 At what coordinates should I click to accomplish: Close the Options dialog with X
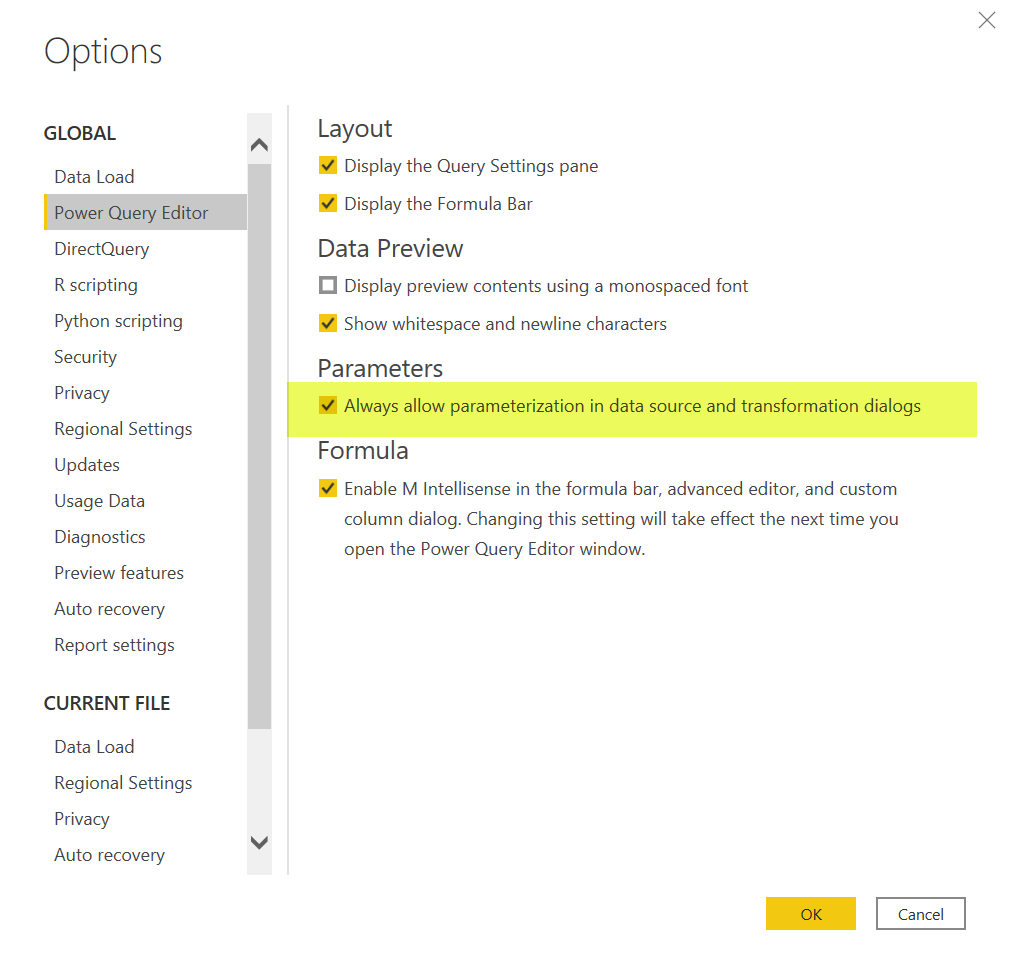pos(986,20)
